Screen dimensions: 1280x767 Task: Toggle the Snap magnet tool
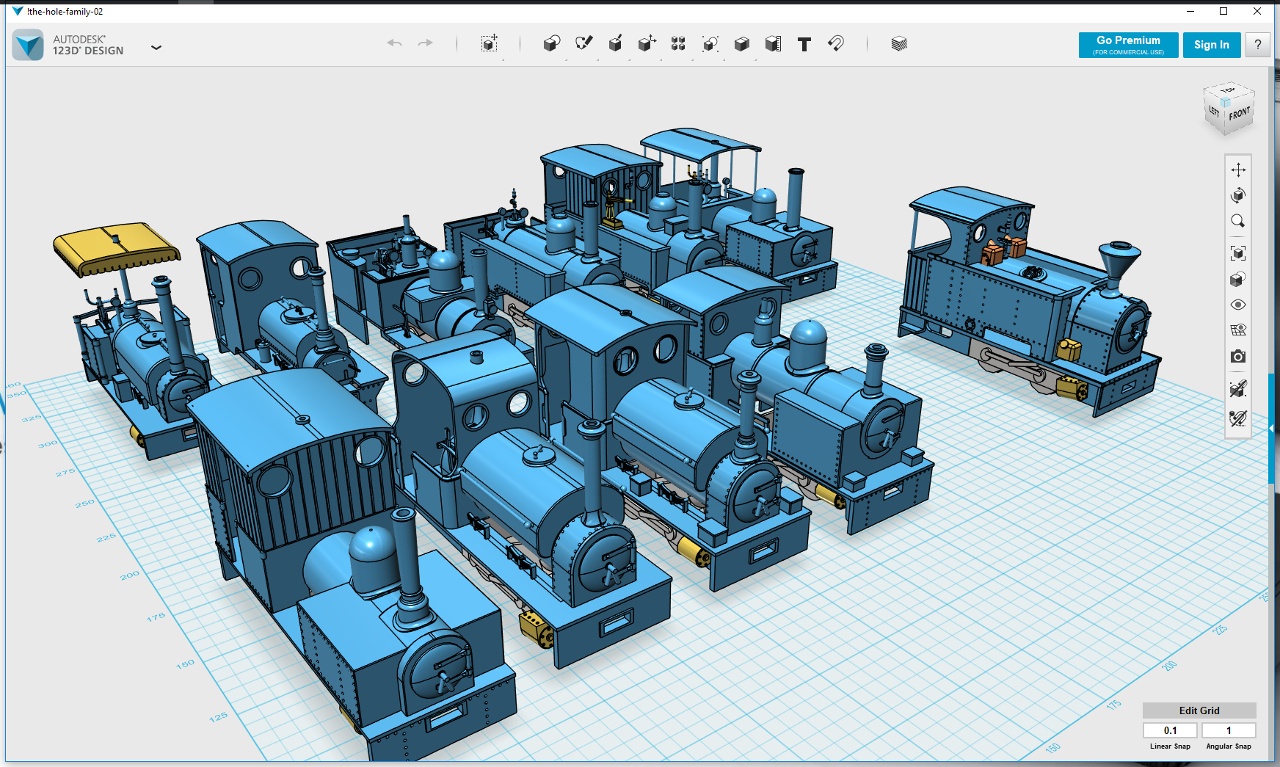tap(836, 44)
